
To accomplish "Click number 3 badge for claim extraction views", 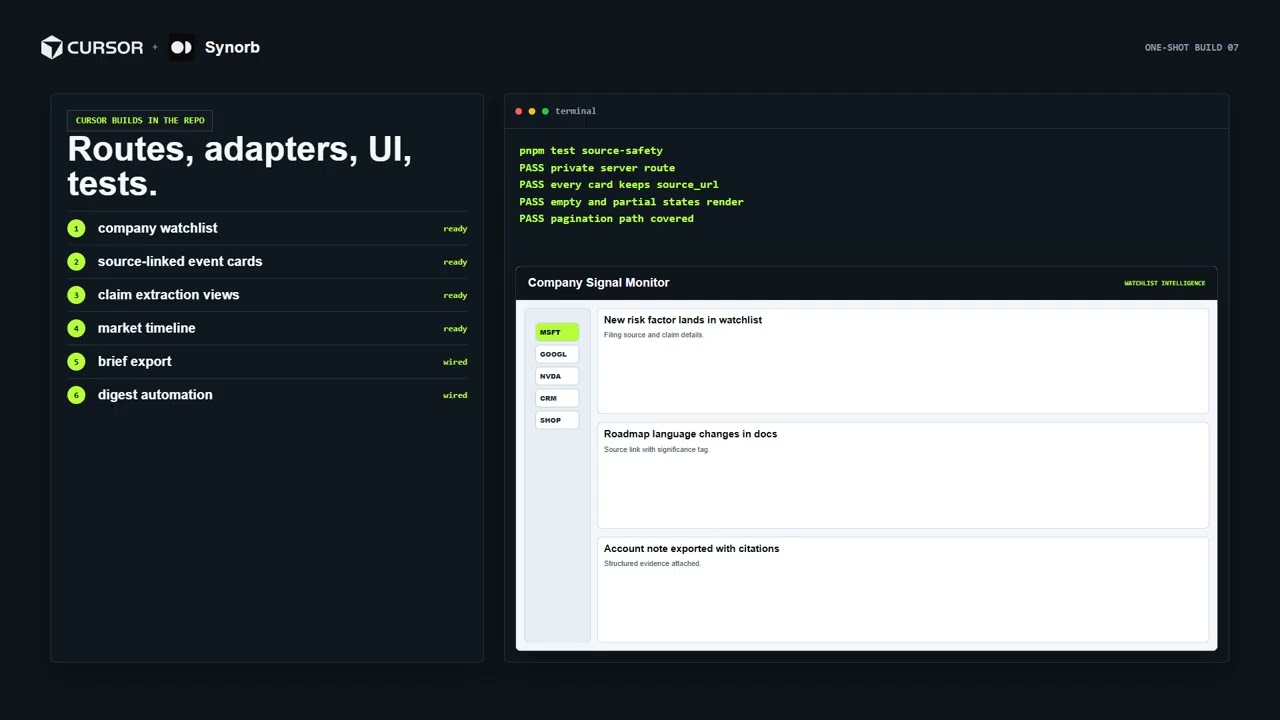I will pos(76,295).
